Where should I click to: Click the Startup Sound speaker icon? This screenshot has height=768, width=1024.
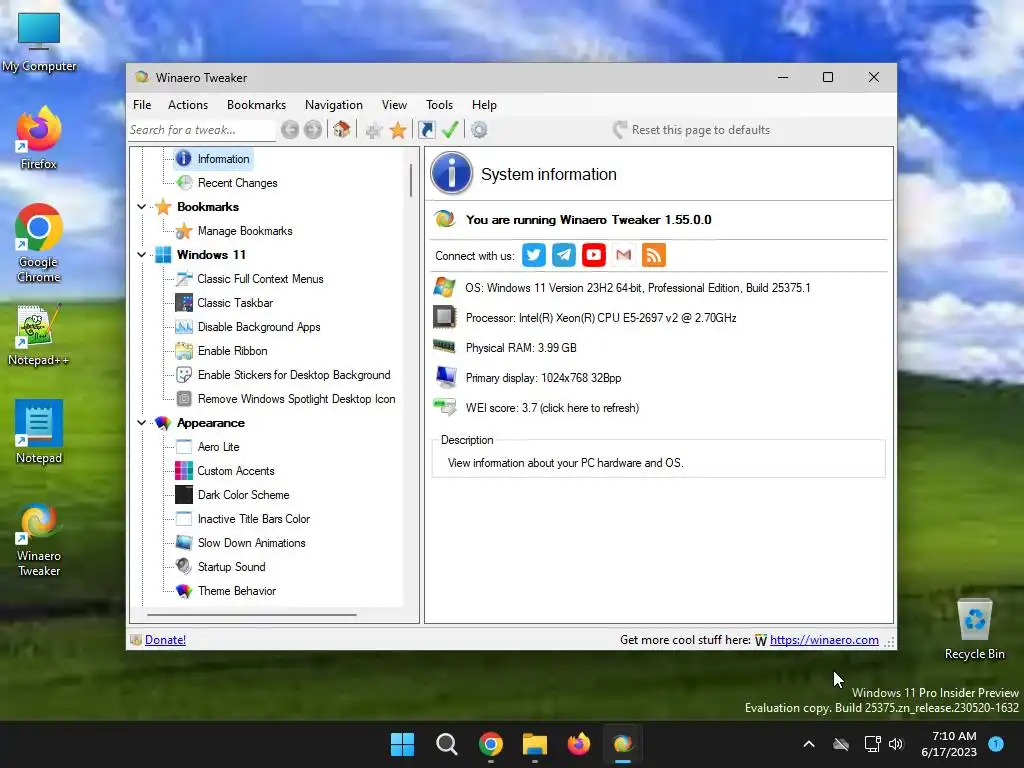(184, 566)
